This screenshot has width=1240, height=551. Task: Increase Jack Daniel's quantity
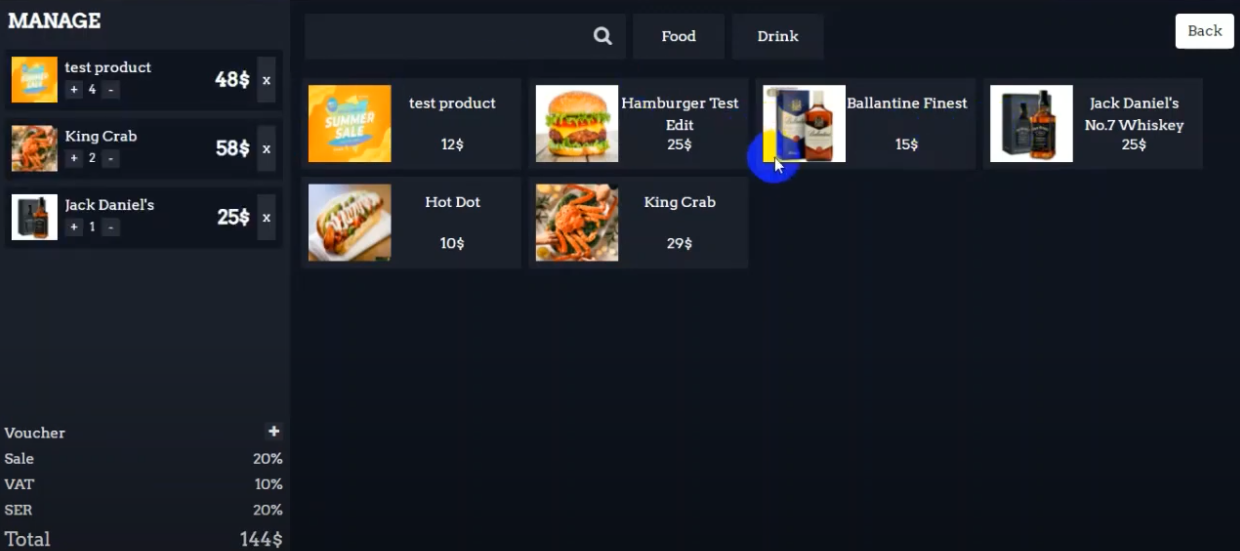pos(74,227)
